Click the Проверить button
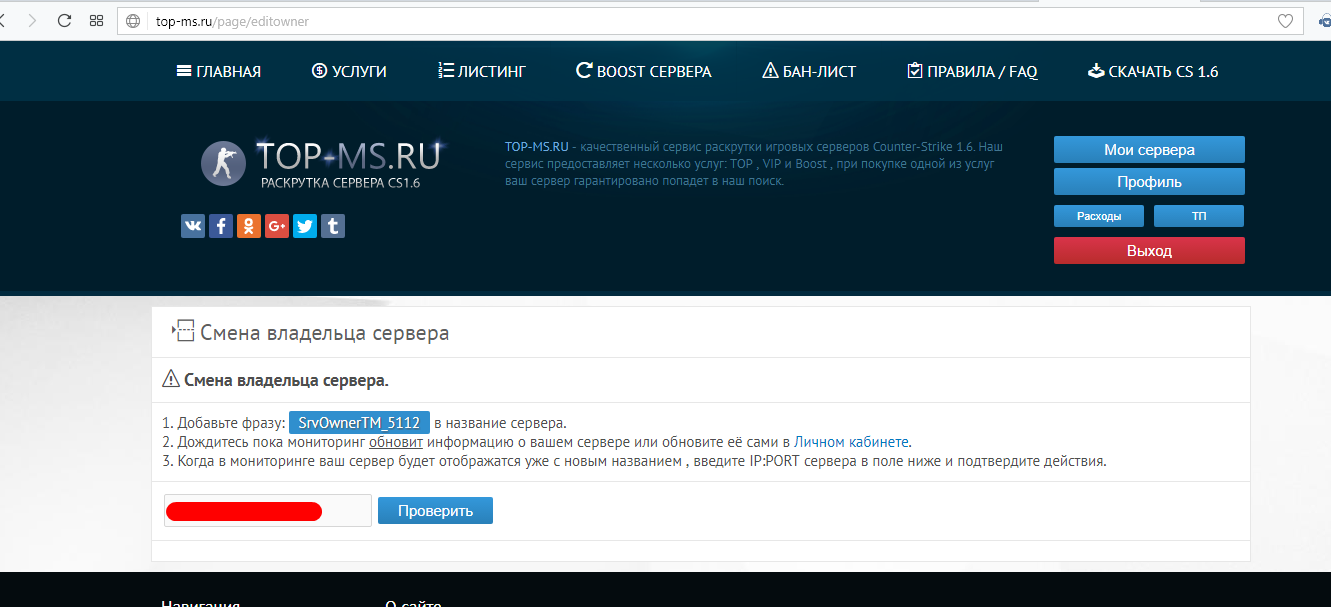This screenshot has width=1331, height=607. click(435, 511)
